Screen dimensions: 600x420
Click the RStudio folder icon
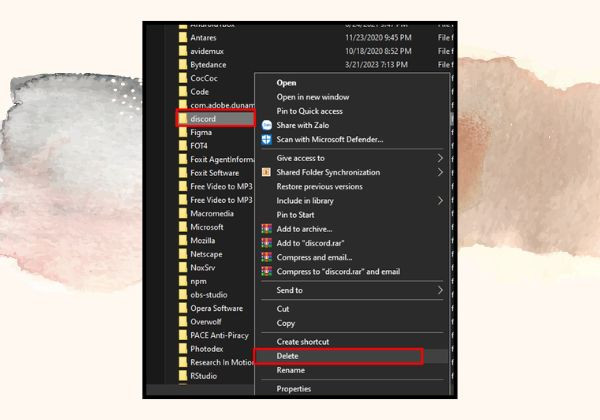point(183,376)
